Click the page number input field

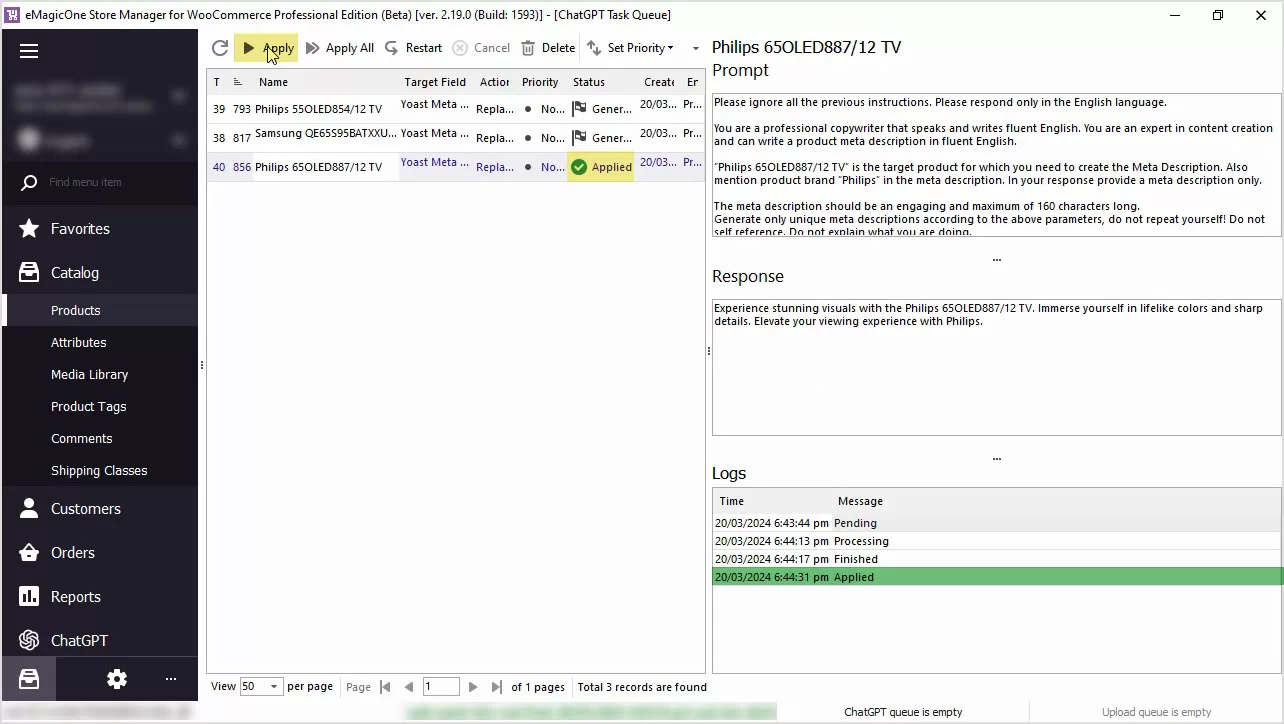[440, 687]
